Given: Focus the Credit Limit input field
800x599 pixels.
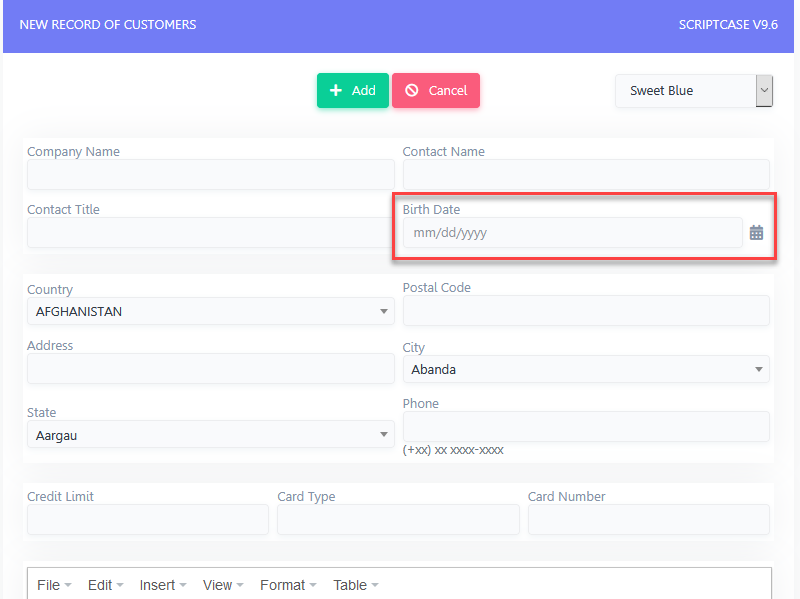Looking at the screenshot, I should coord(148,519).
